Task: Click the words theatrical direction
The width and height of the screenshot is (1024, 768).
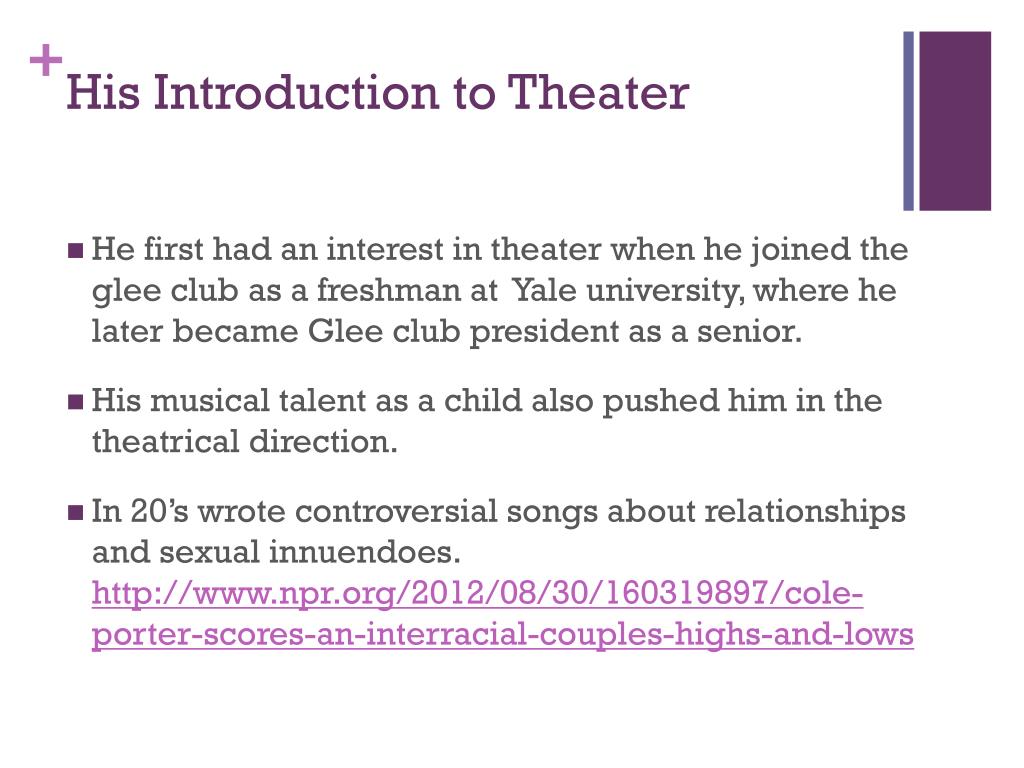Action: [x=244, y=441]
